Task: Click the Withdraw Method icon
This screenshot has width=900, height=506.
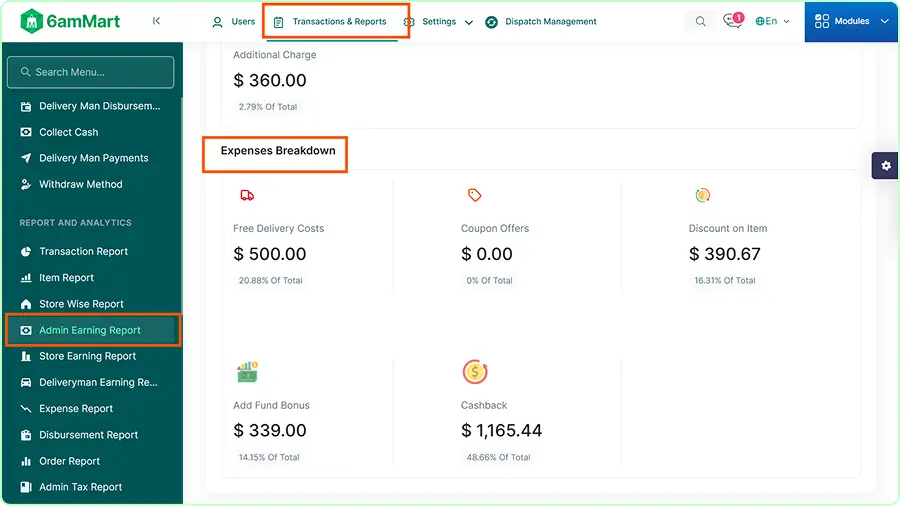Action: 26,185
